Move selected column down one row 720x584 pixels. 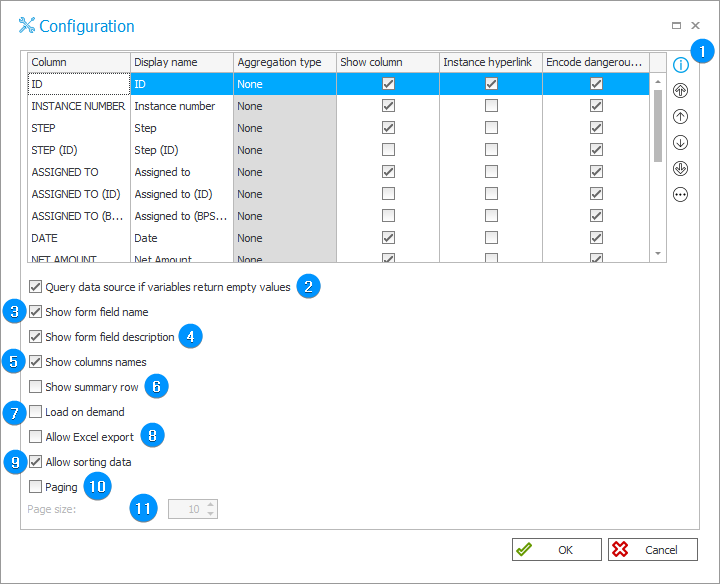point(680,143)
